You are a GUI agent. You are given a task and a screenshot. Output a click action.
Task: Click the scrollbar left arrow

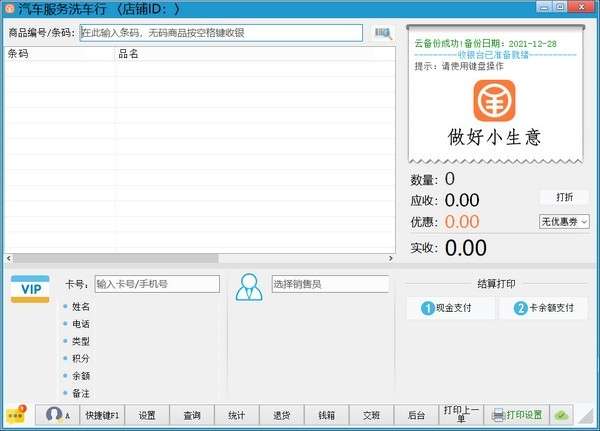(x=9, y=259)
